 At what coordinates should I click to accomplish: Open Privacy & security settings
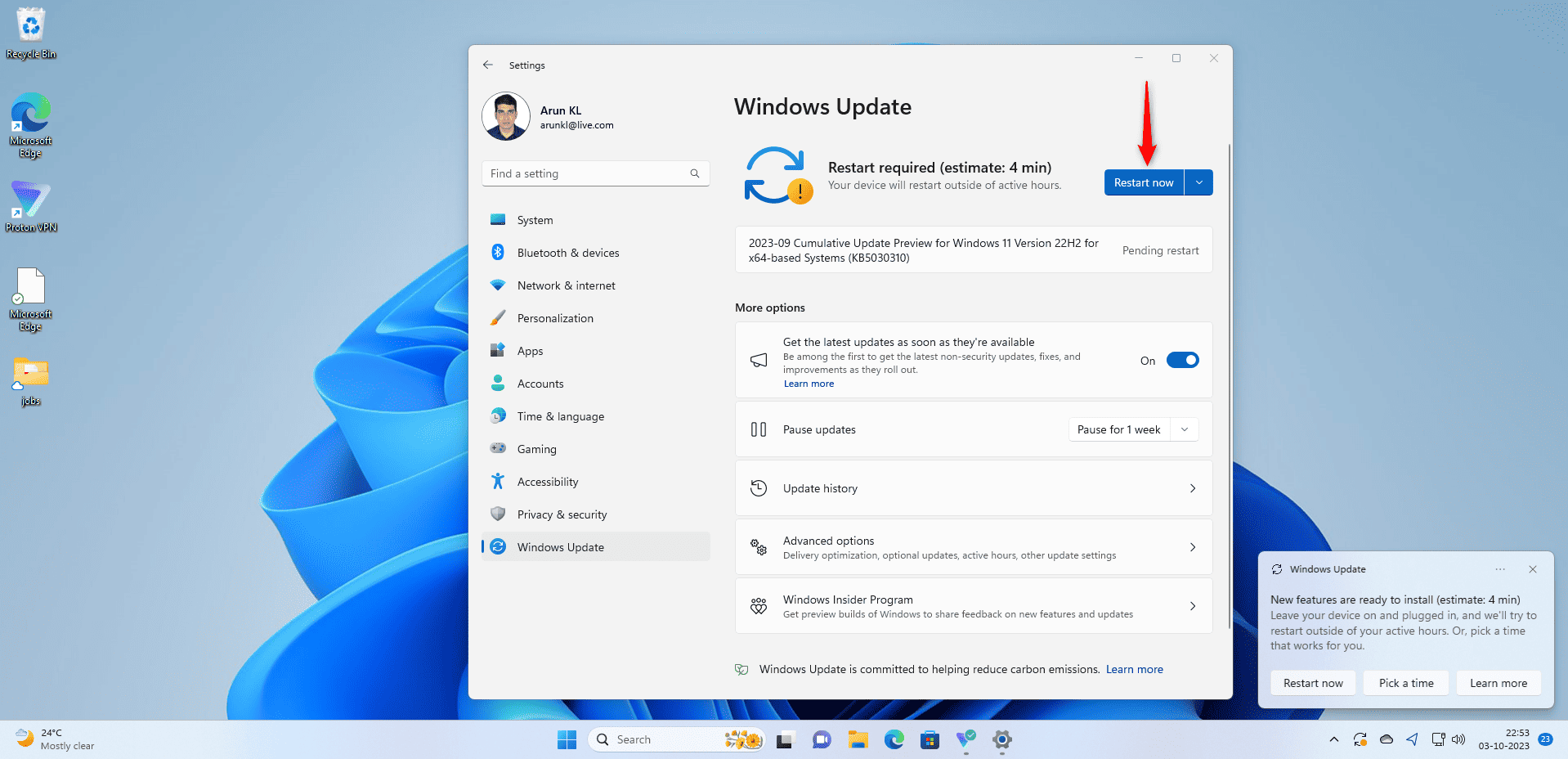[596, 514]
